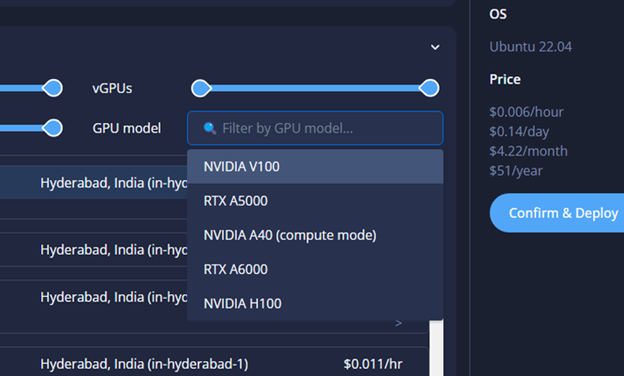Click the vGPUs label
The height and width of the screenshot is (376, 624).
tap(112, 88)
